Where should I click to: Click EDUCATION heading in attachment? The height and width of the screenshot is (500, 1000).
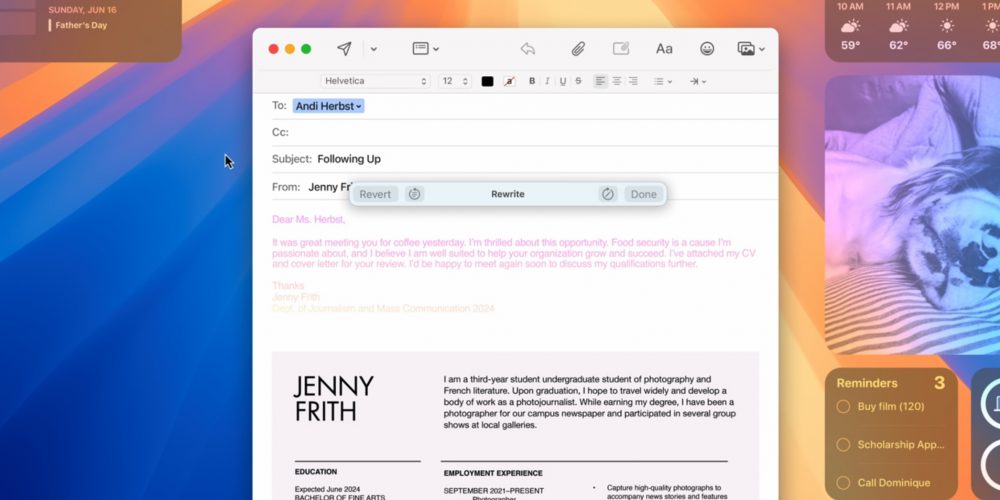tap(316, 472)
